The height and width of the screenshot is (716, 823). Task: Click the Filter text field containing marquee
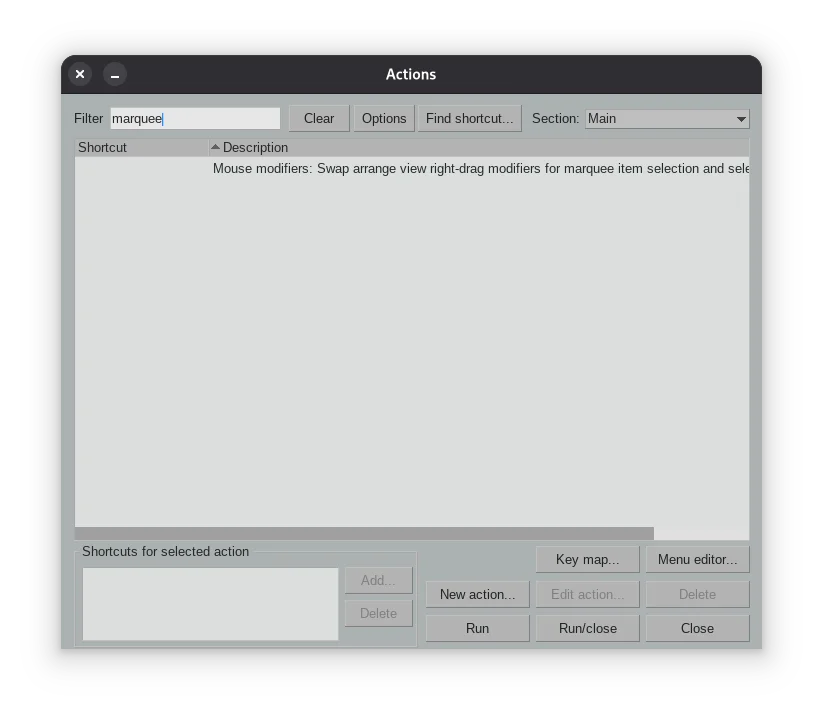195,119
